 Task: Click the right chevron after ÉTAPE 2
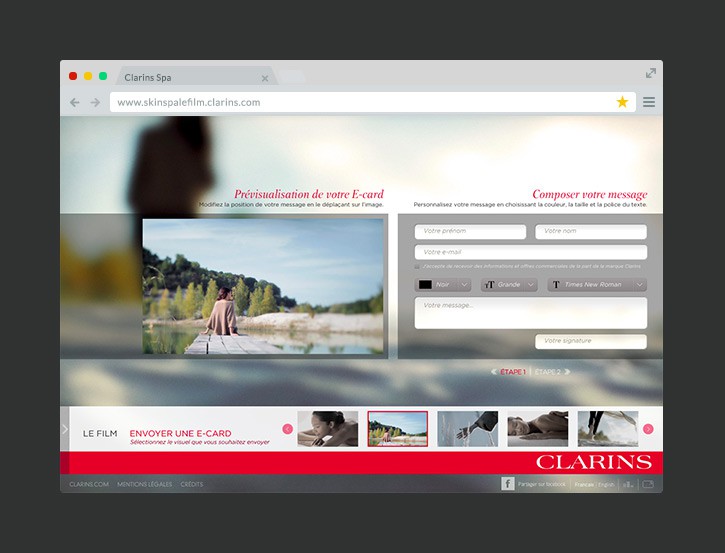(x=567, y=372)
